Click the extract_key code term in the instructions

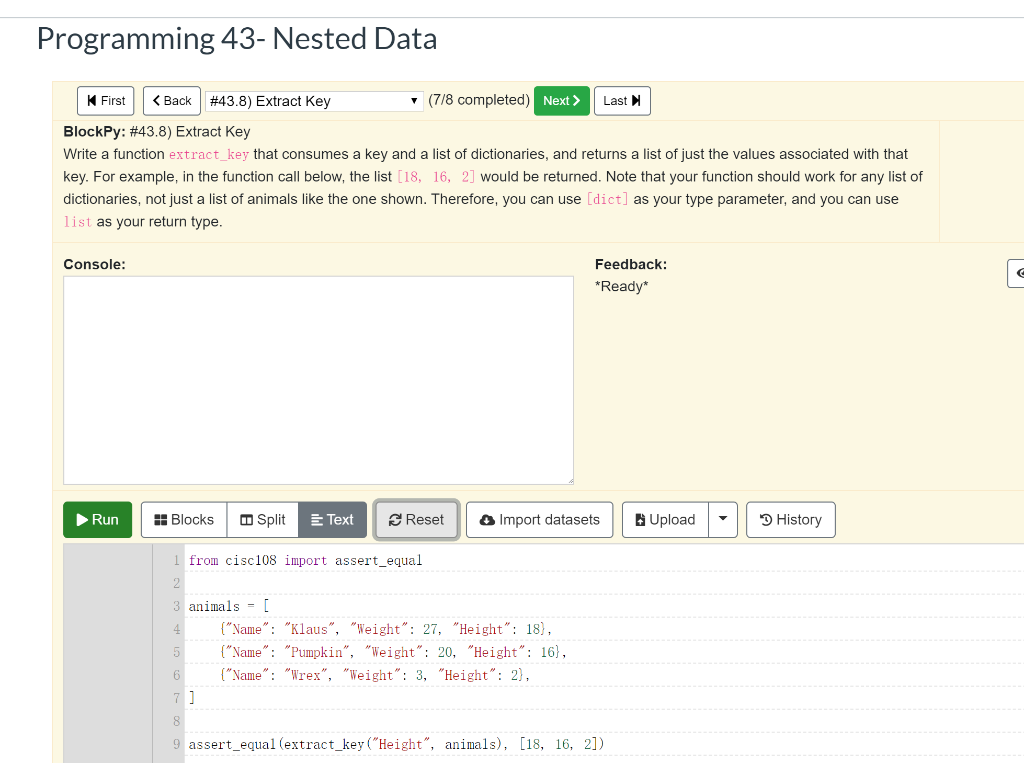(208, 154)
